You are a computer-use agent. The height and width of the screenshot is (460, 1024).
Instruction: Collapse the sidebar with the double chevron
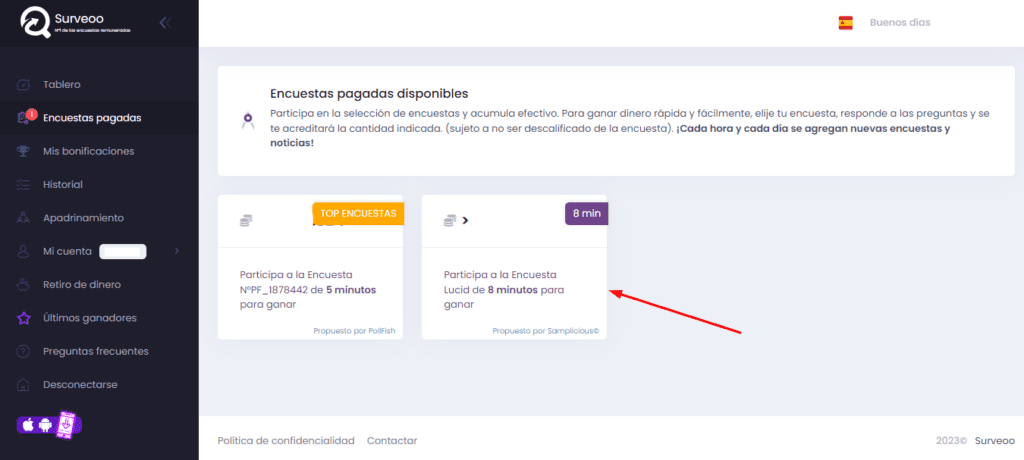click(x=165, y=23)
